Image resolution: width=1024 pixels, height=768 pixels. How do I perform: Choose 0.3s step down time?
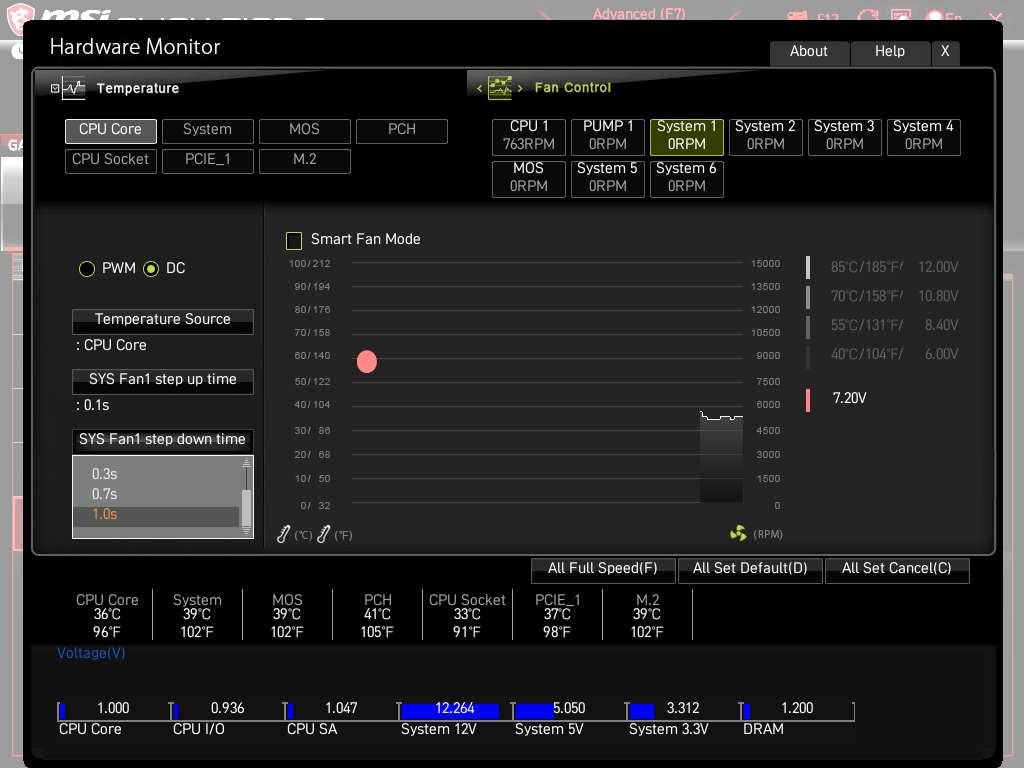156,473
